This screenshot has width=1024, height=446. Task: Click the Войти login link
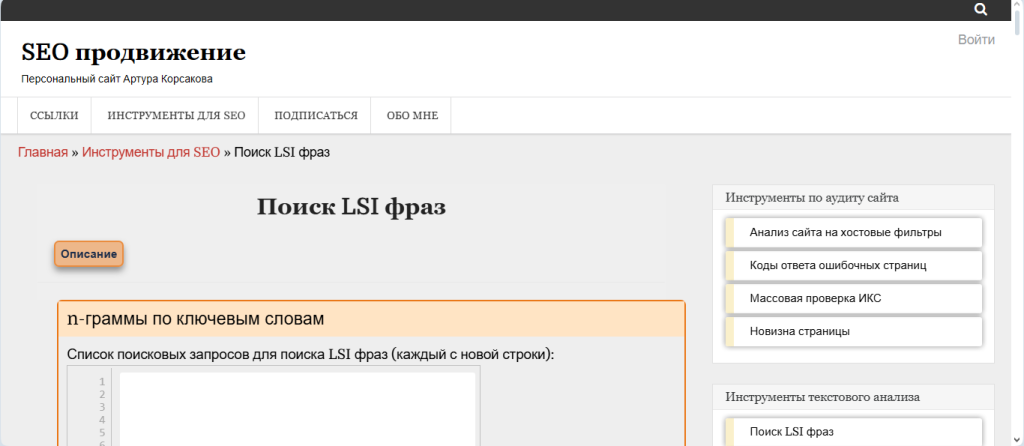point(976,40)
